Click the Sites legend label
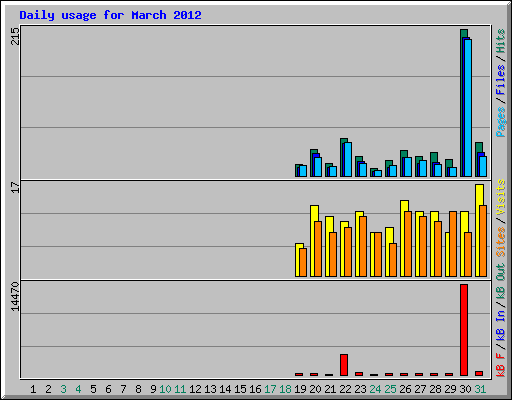The image size is (512, 400). [x=500, y=241]
